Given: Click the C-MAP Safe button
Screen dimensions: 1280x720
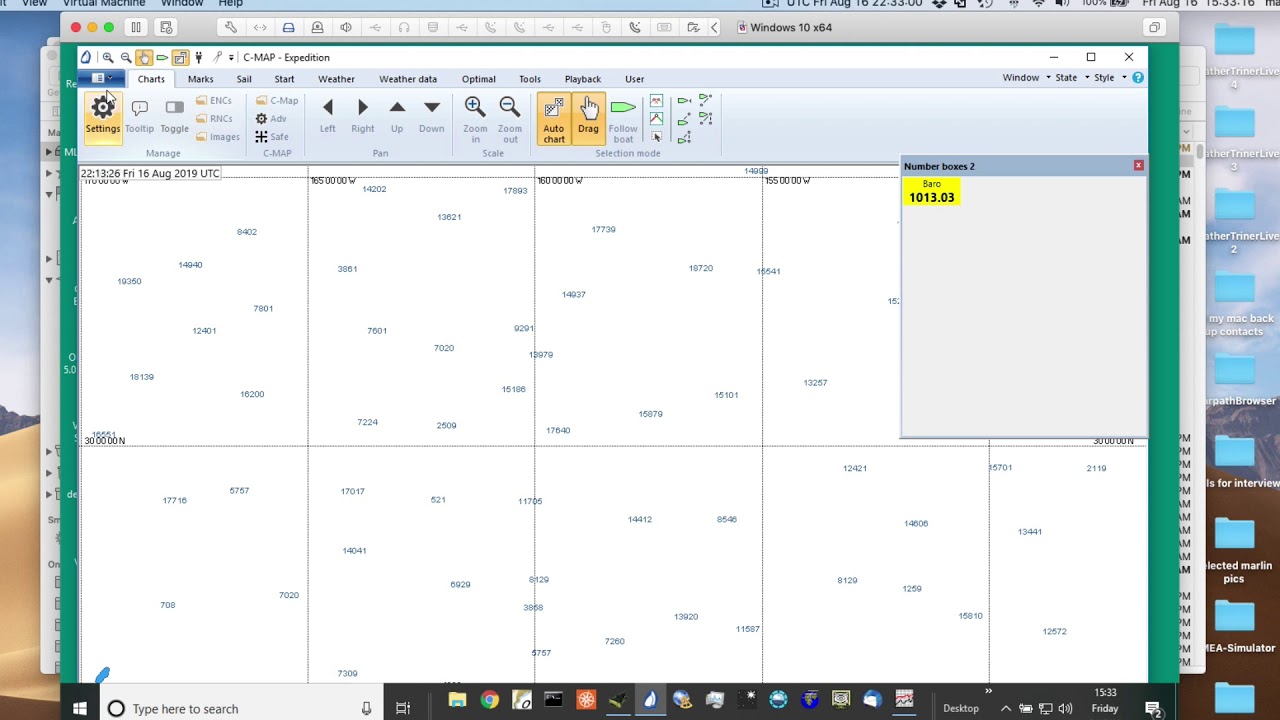Looking at the screenshot, I should 271,137.
